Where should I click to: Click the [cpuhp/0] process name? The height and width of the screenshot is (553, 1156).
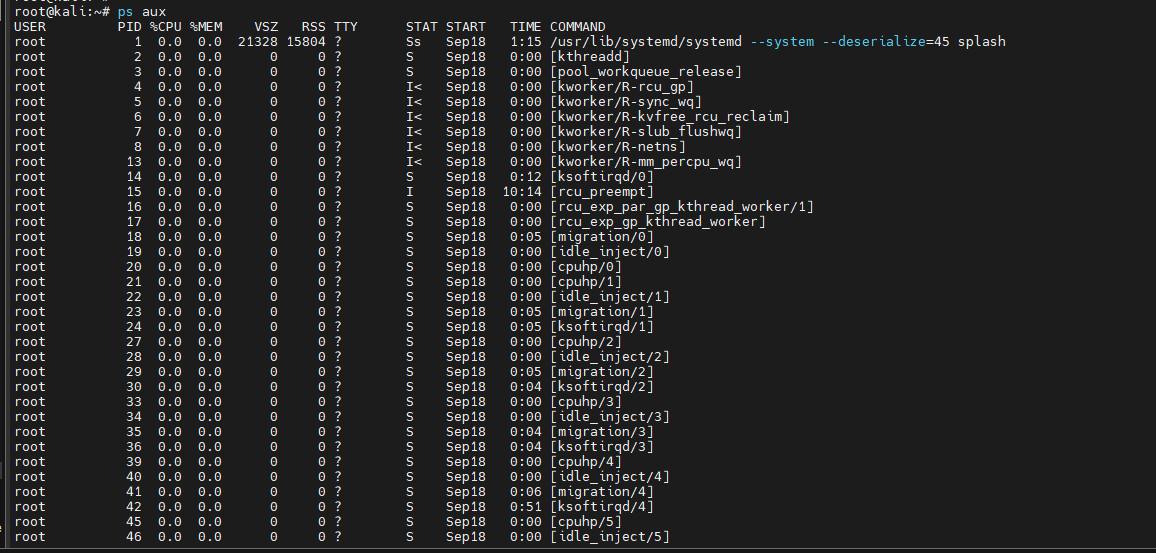(x=585, y=266)
